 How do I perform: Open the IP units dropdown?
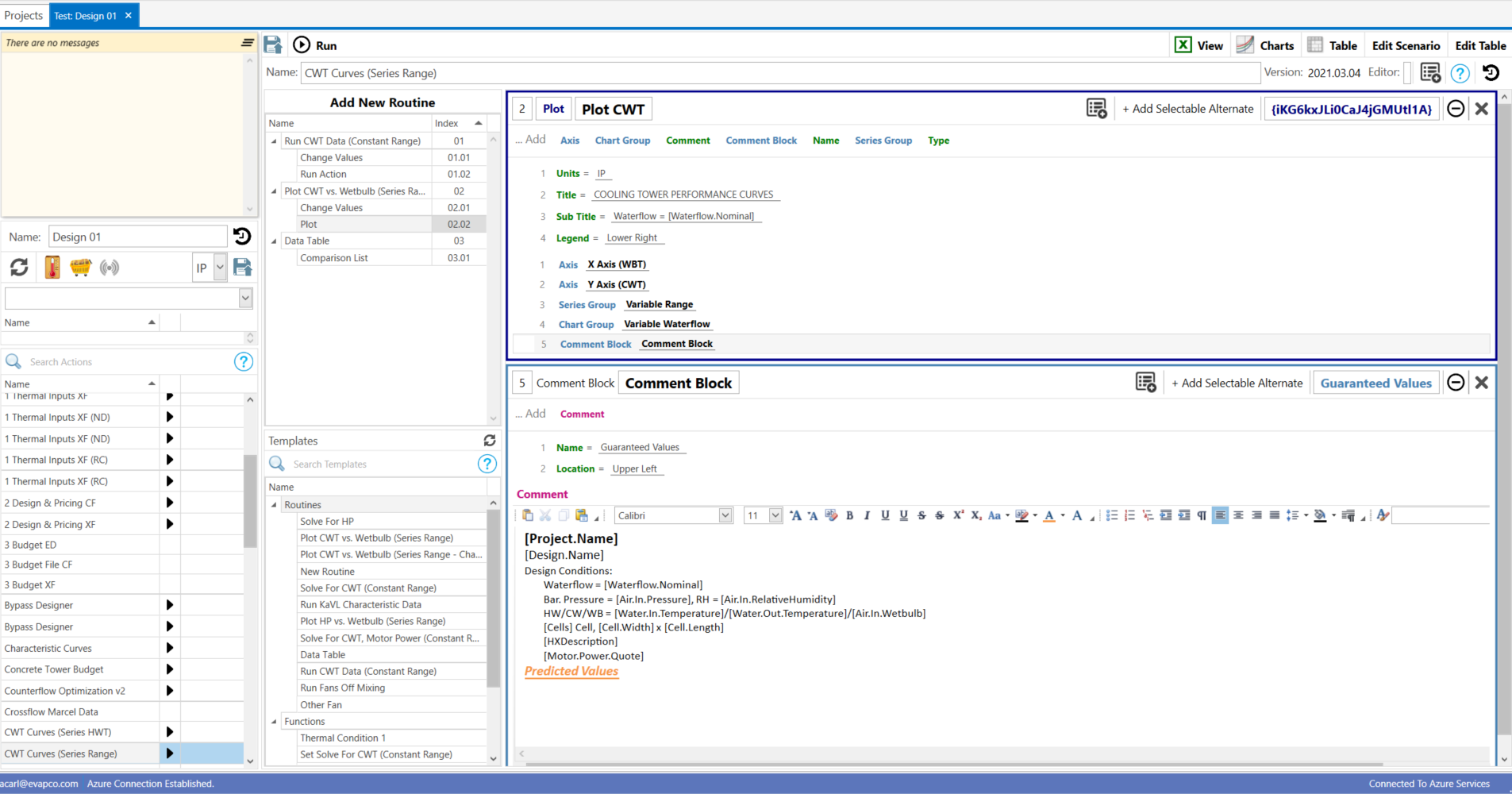[x=220, y=268]
